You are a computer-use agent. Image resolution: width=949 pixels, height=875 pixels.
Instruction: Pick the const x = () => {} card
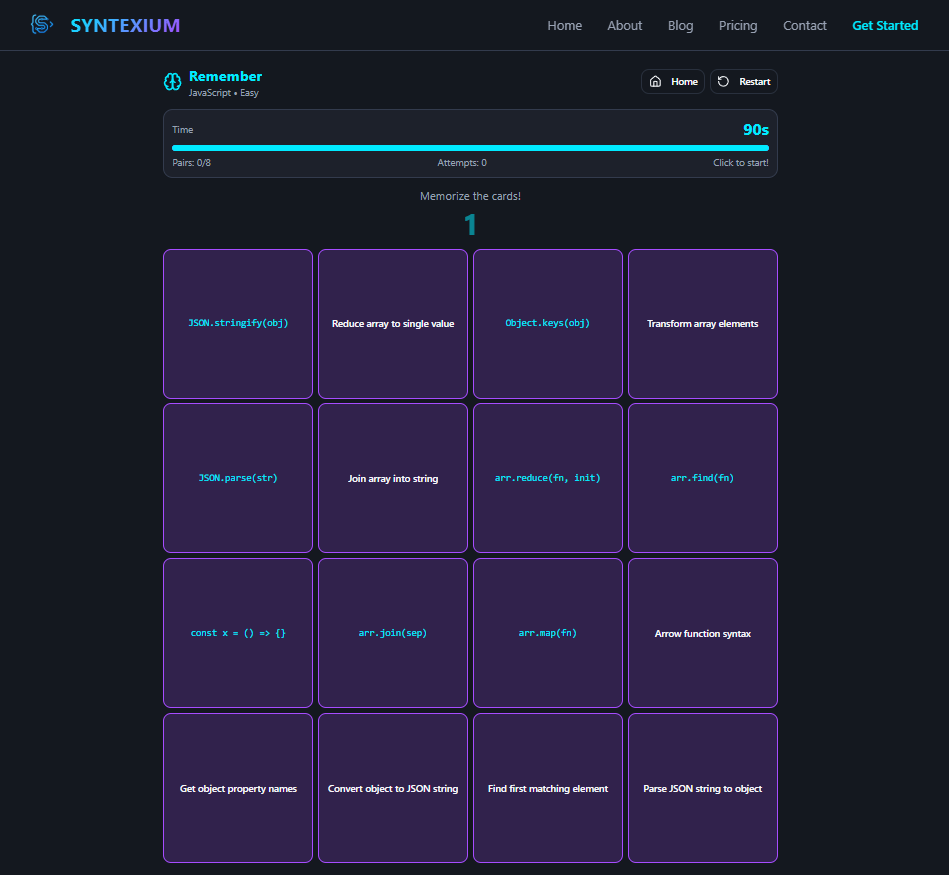pyautogui.click(x=238, y=633)
